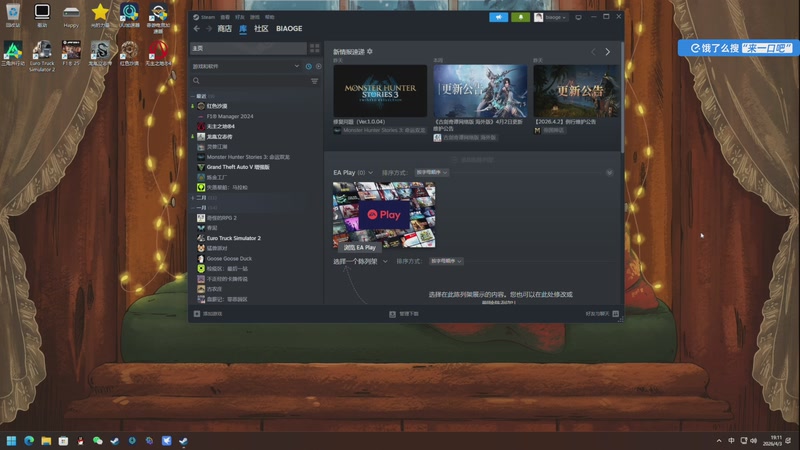Collapse the Recent group in game list
This screenshot has width=800, height=450.
[x=193, y=96]
